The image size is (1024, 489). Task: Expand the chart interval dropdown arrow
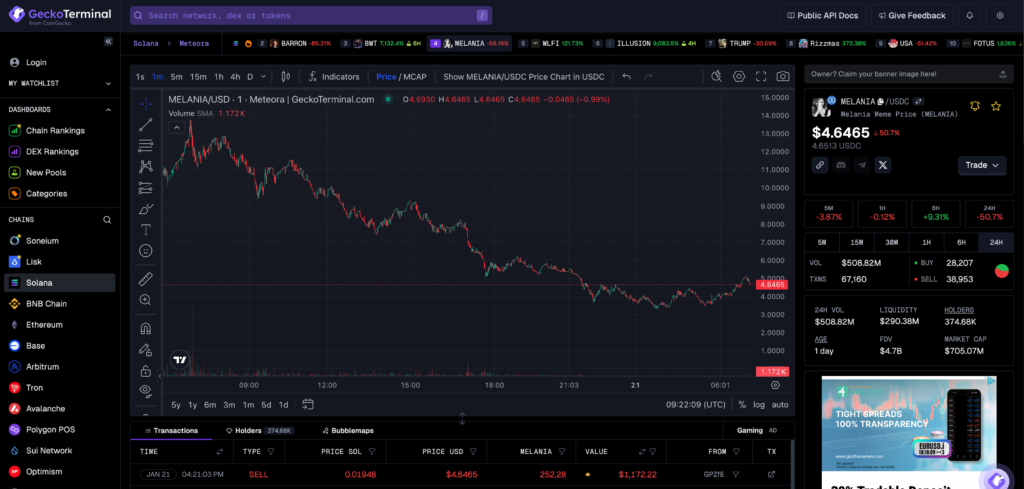point(264,76)
